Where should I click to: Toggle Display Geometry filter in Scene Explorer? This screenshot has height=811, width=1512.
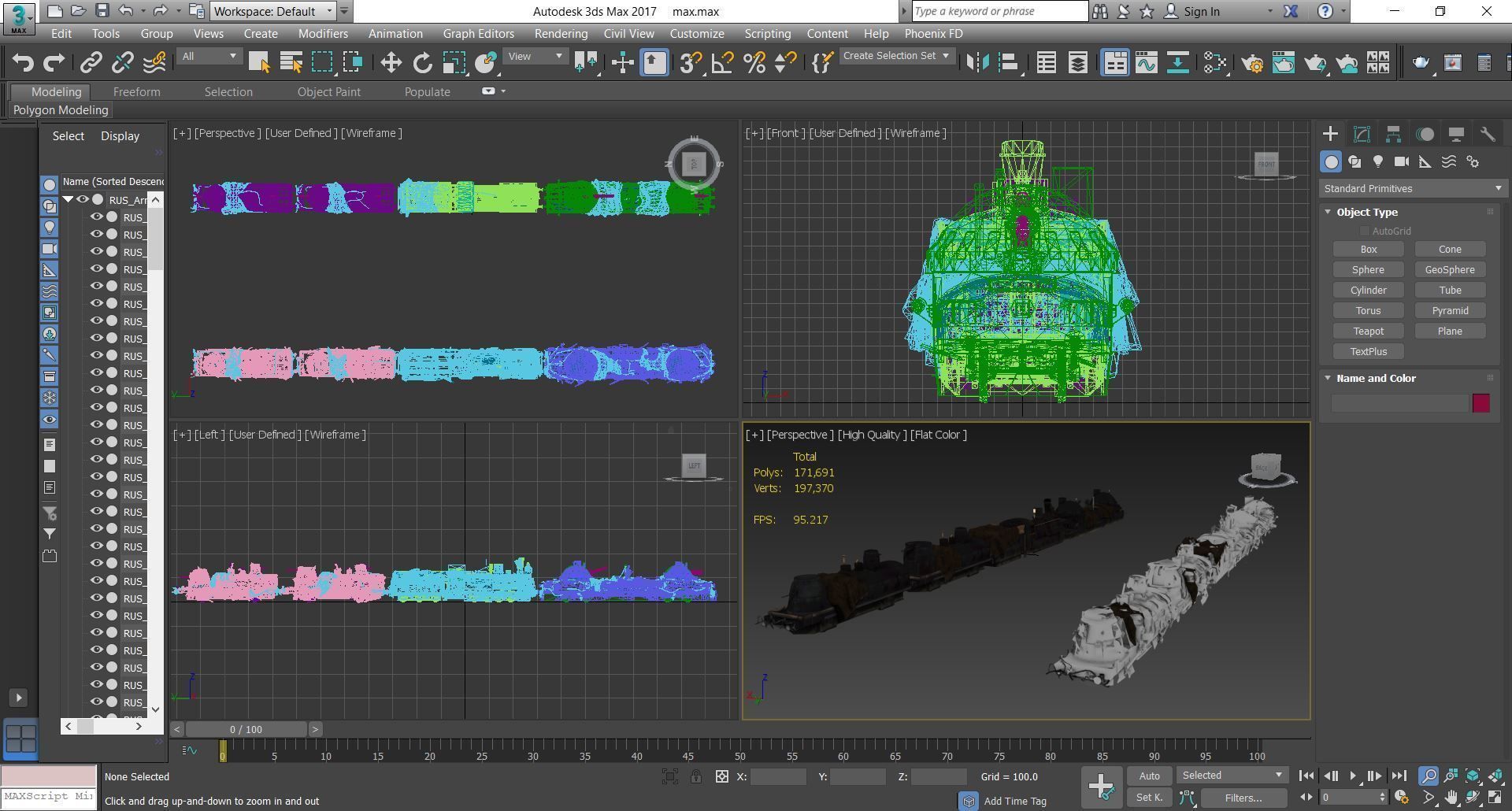point(50,185)
